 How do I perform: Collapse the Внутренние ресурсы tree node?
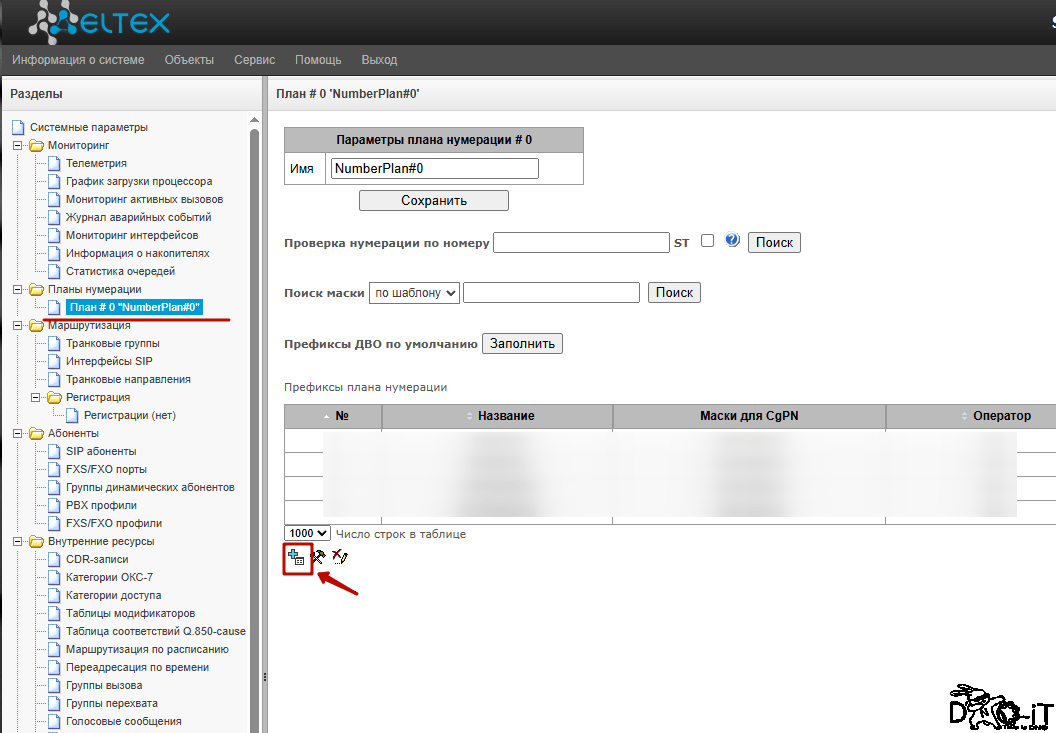click(18, 542)
